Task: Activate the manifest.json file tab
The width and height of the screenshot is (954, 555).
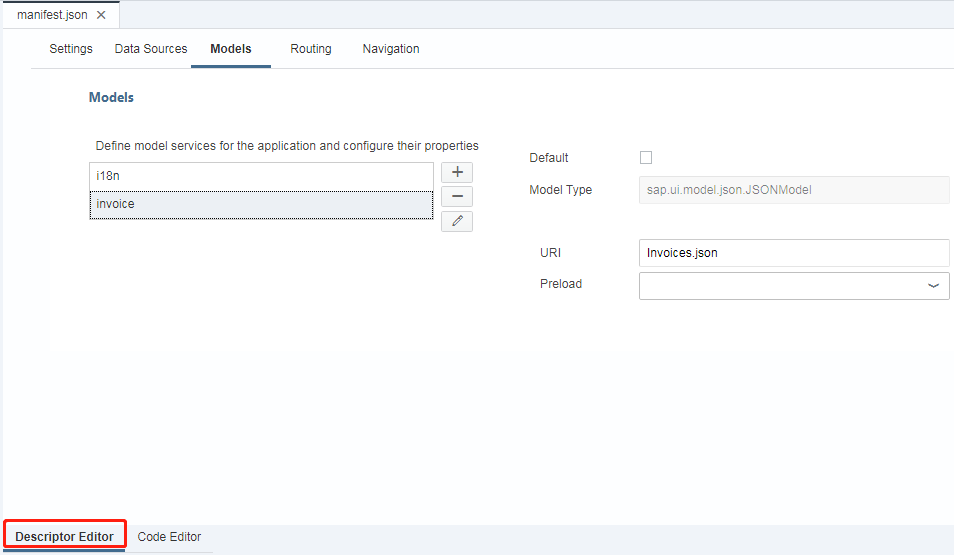Action: click(52, 15)
